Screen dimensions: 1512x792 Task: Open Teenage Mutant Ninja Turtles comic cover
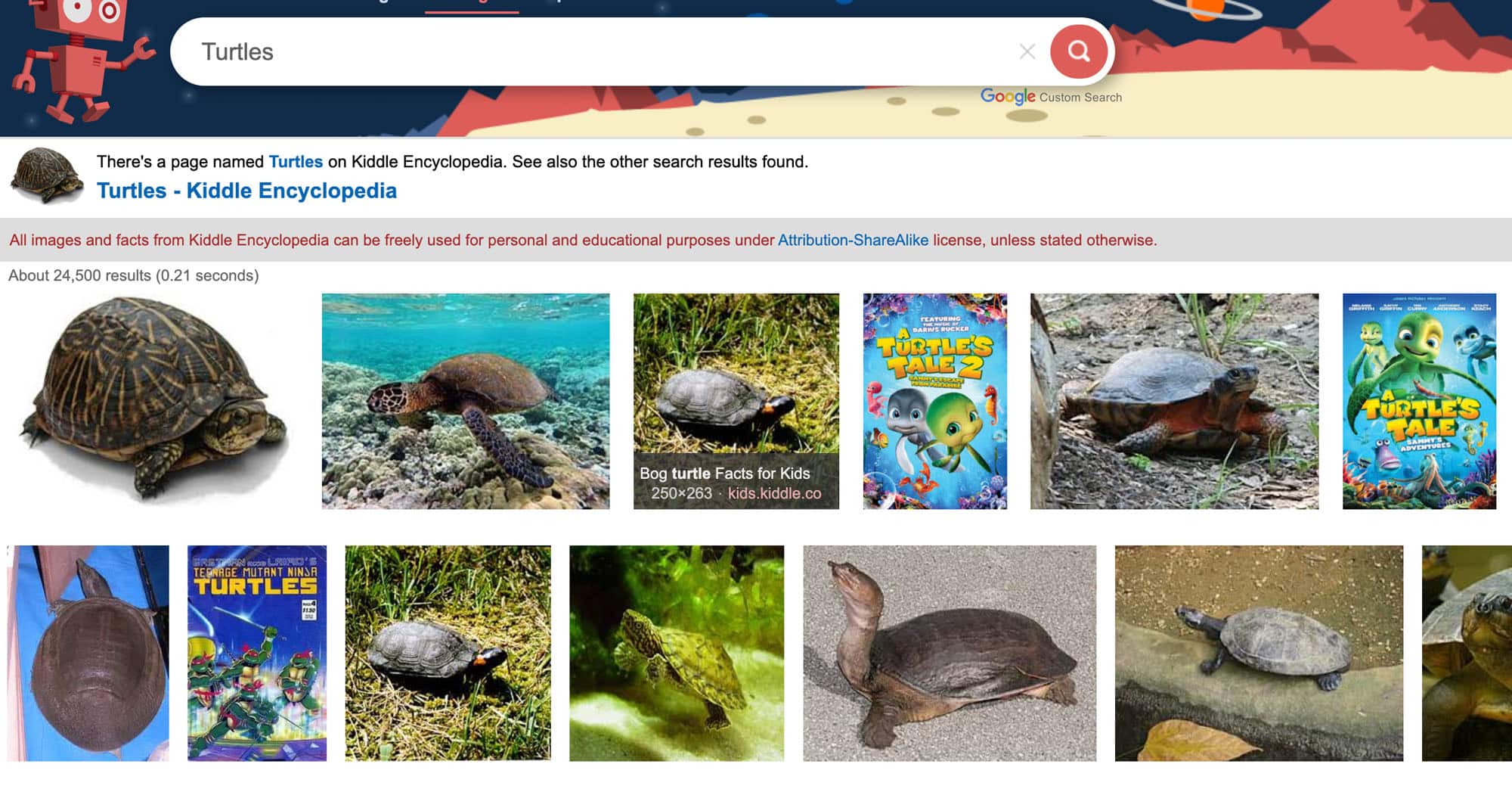click(257, 653)
